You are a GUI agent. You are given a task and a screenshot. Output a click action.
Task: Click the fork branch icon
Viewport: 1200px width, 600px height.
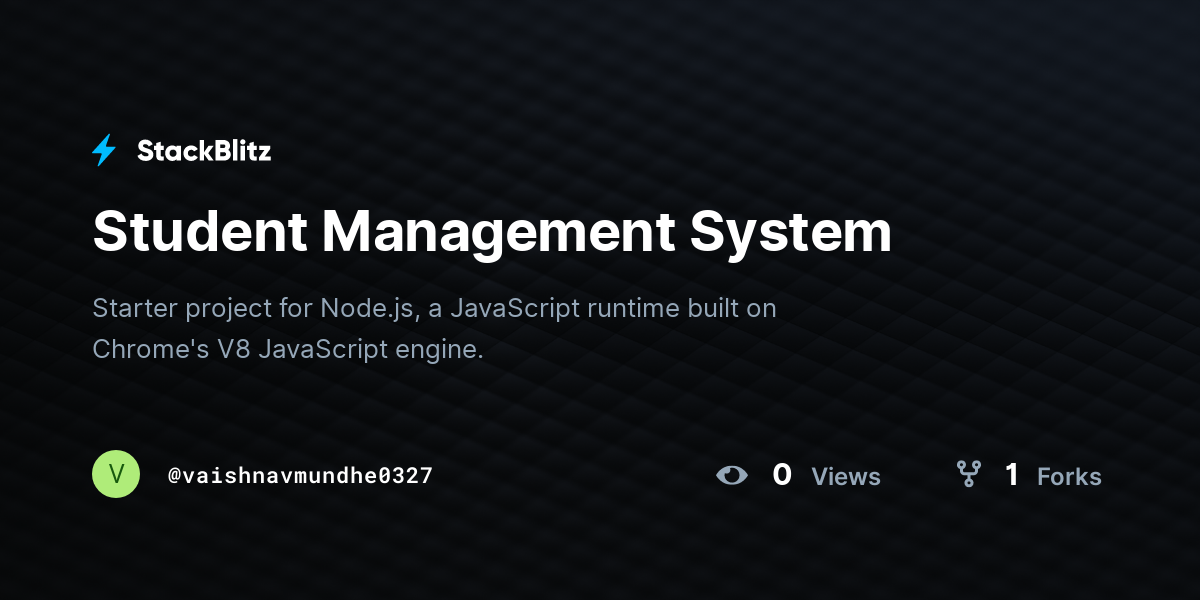pyautogui.click(x=968, y=474)
